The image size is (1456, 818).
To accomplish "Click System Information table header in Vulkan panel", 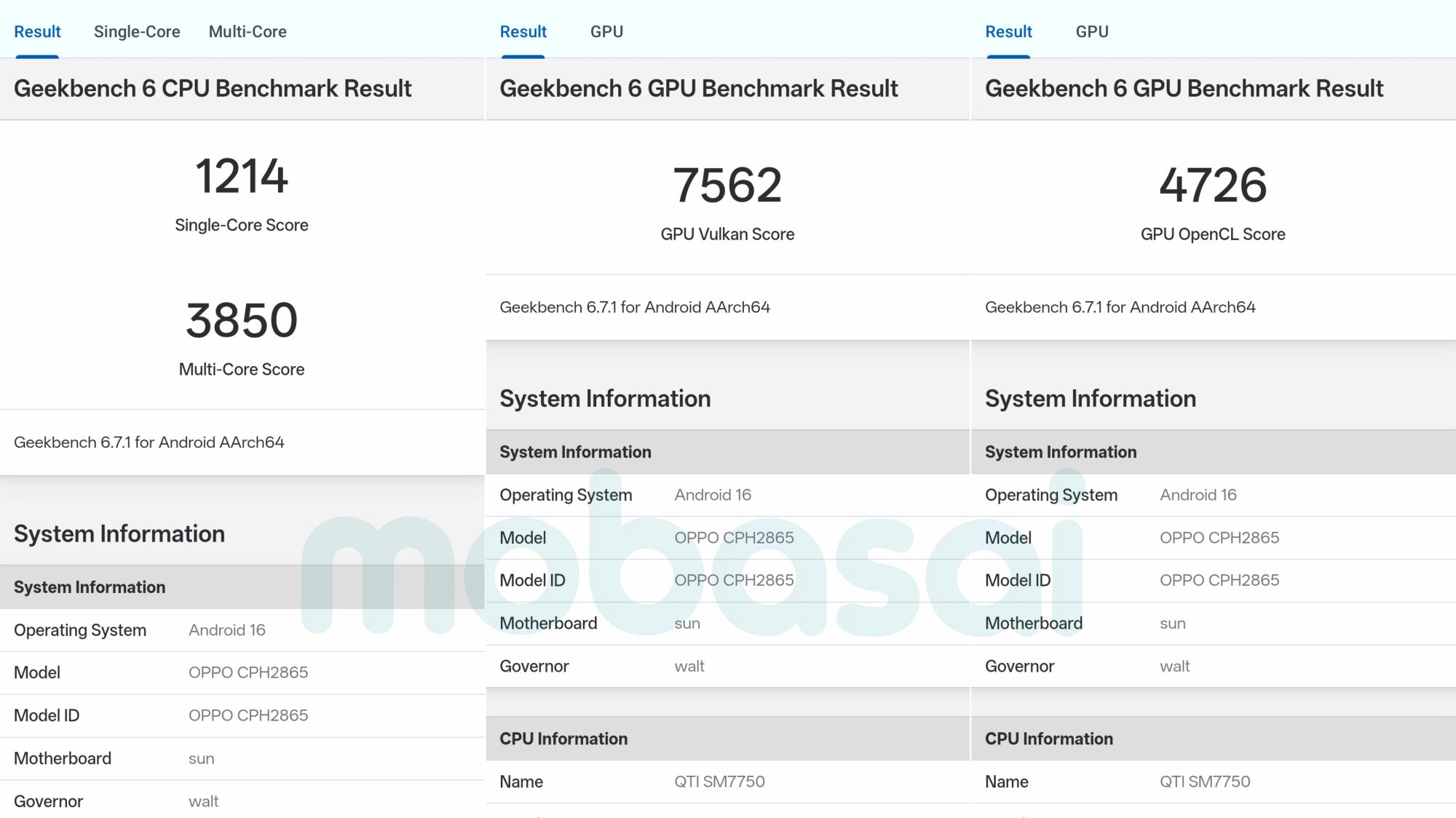I will point(727,451).
